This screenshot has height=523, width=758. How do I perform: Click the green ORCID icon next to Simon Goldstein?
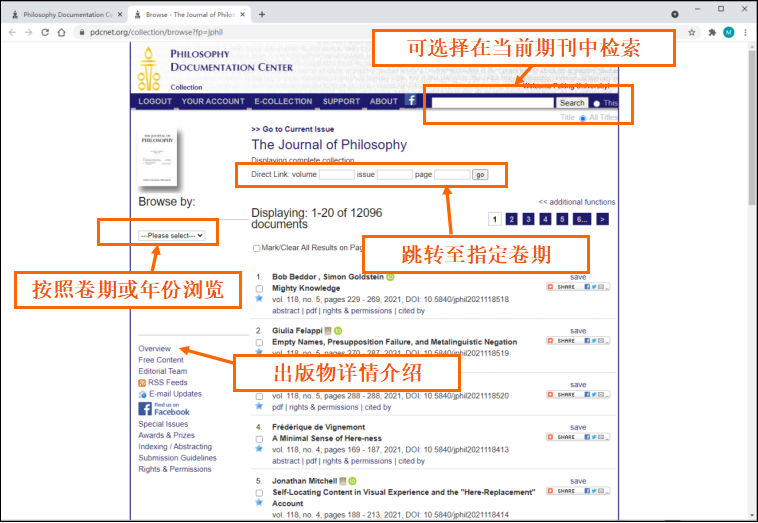(390, 277)
